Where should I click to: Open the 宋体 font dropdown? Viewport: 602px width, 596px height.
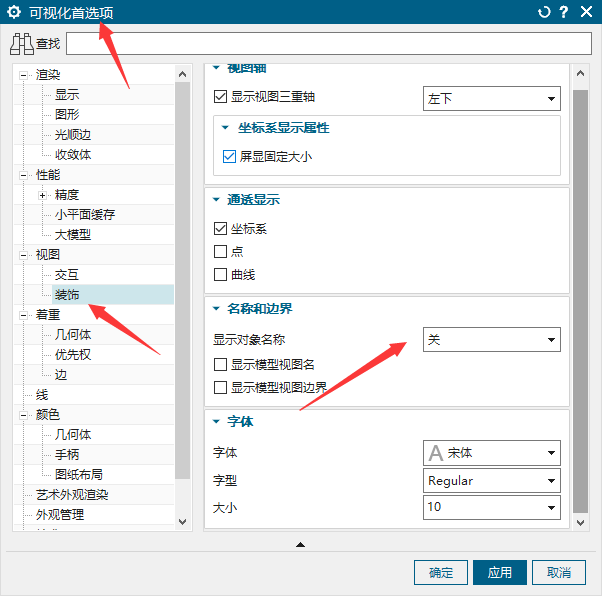(x=491, y=453)
